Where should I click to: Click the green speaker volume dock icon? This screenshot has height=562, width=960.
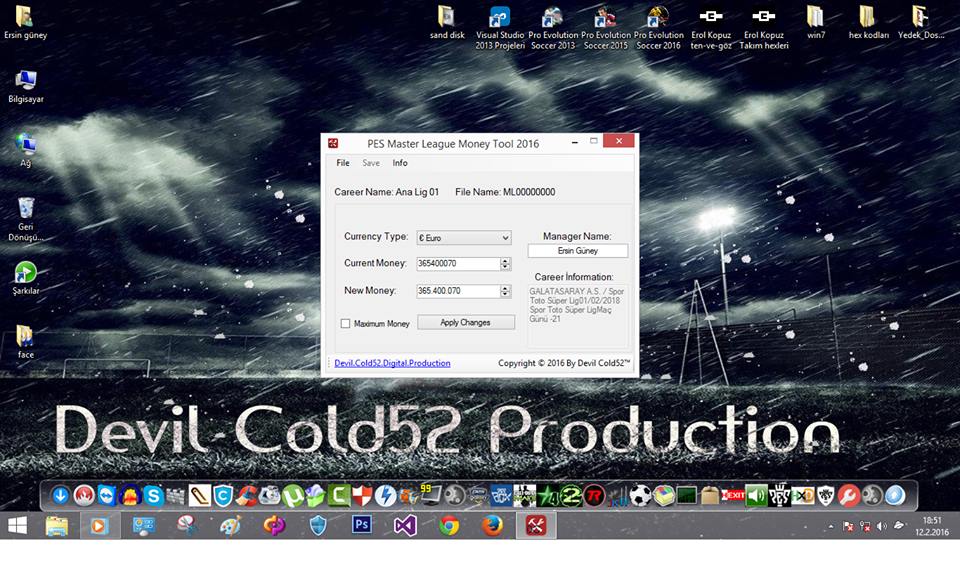click(x=757, y=495)
